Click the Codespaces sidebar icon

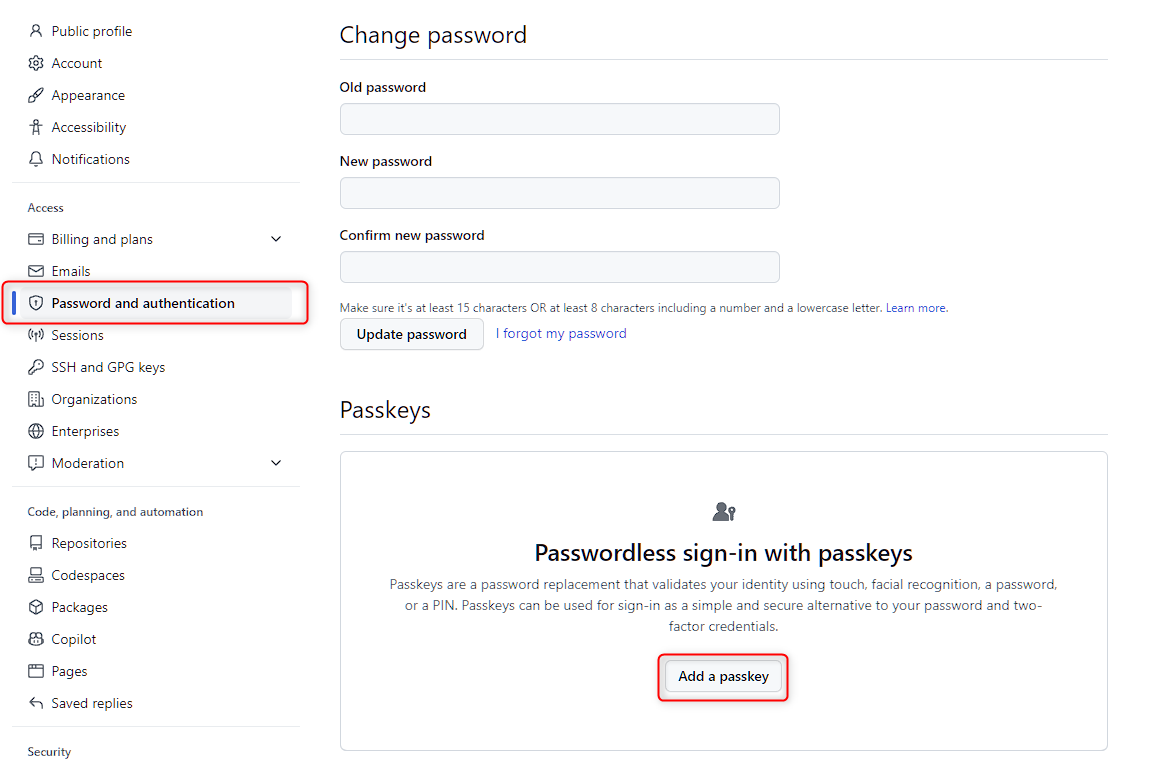coord(35,575)
